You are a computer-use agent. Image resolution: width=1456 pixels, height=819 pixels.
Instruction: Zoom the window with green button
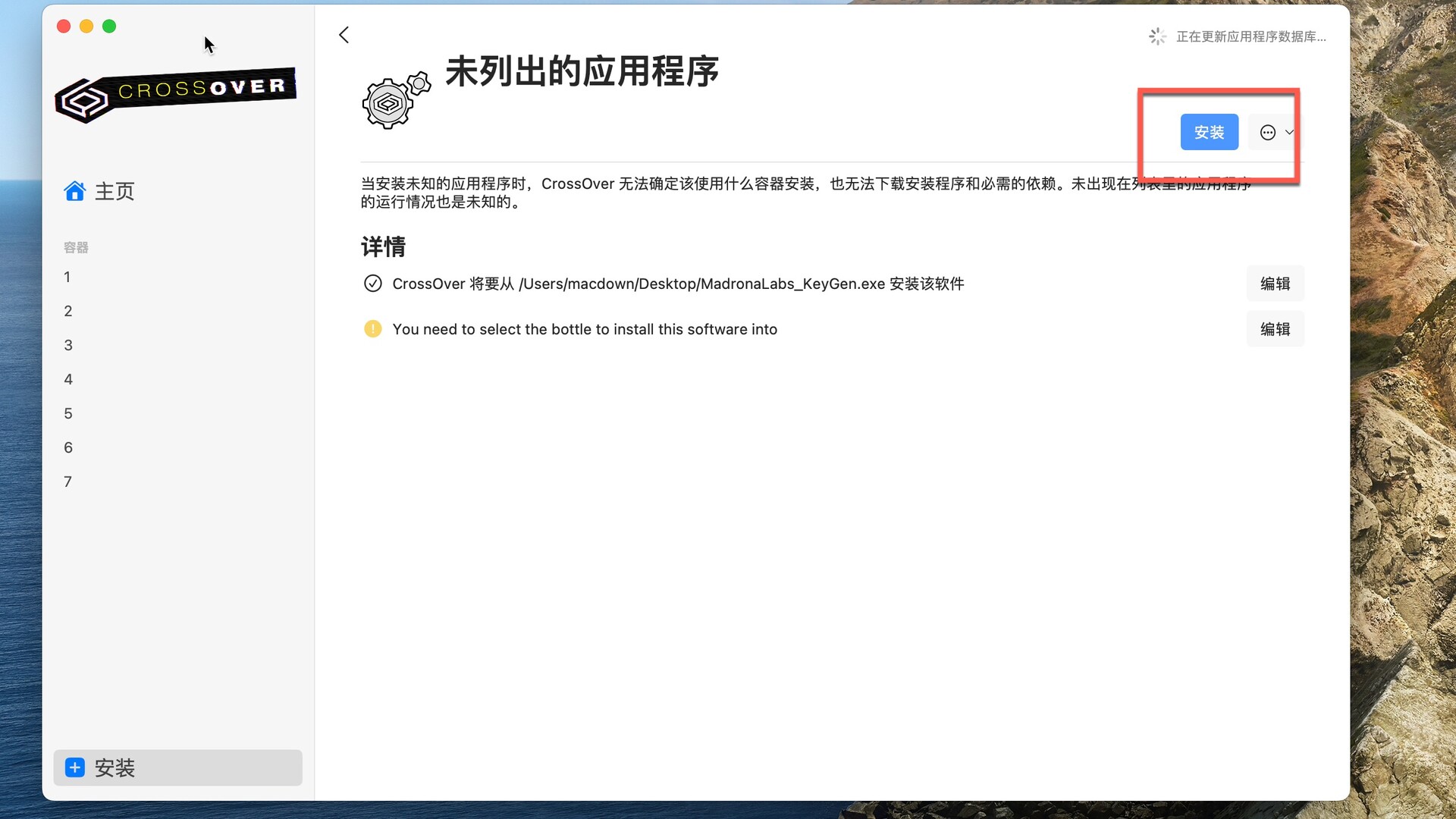109,27
